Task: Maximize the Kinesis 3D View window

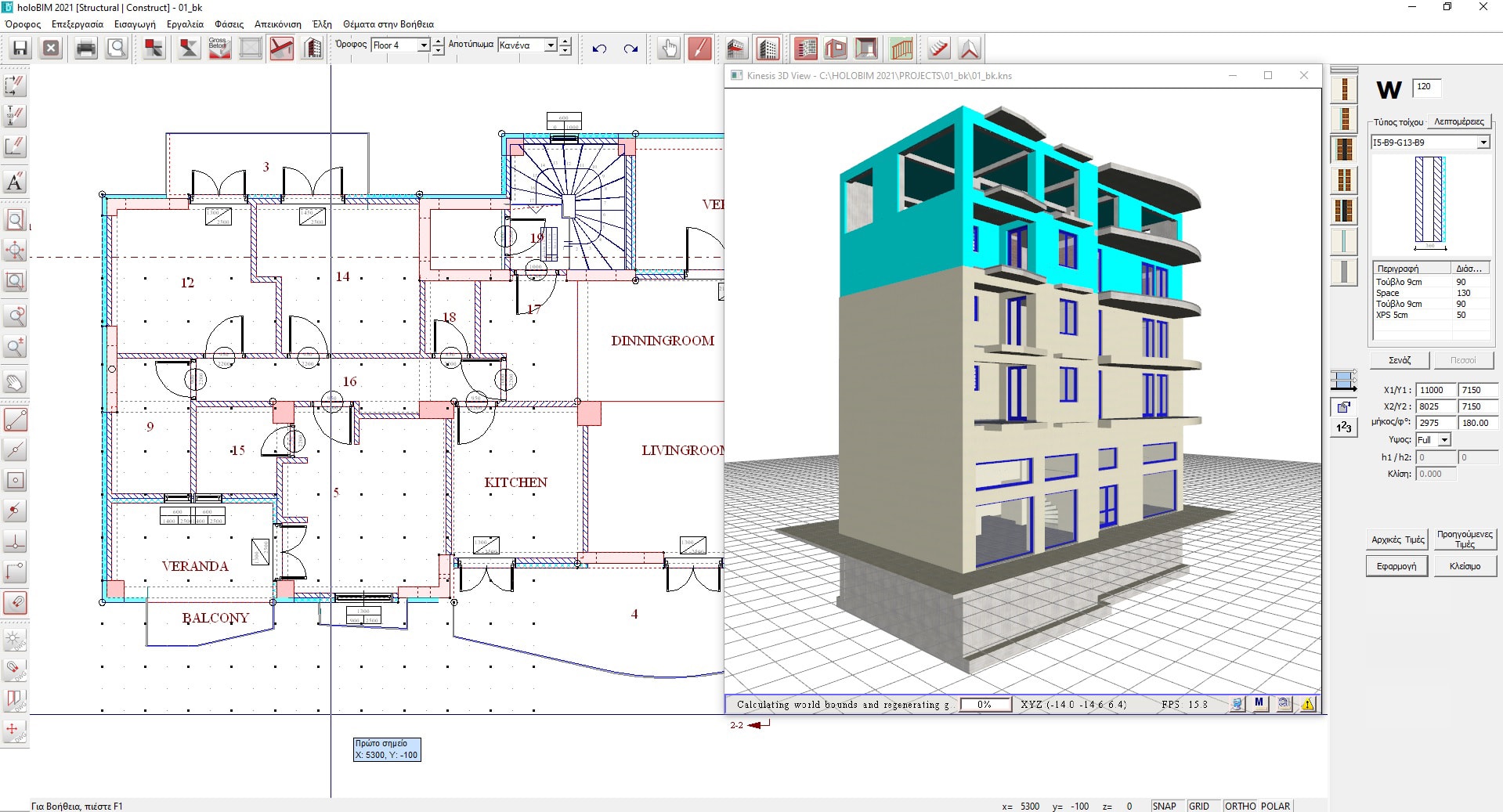Action: pos(1268,75)
